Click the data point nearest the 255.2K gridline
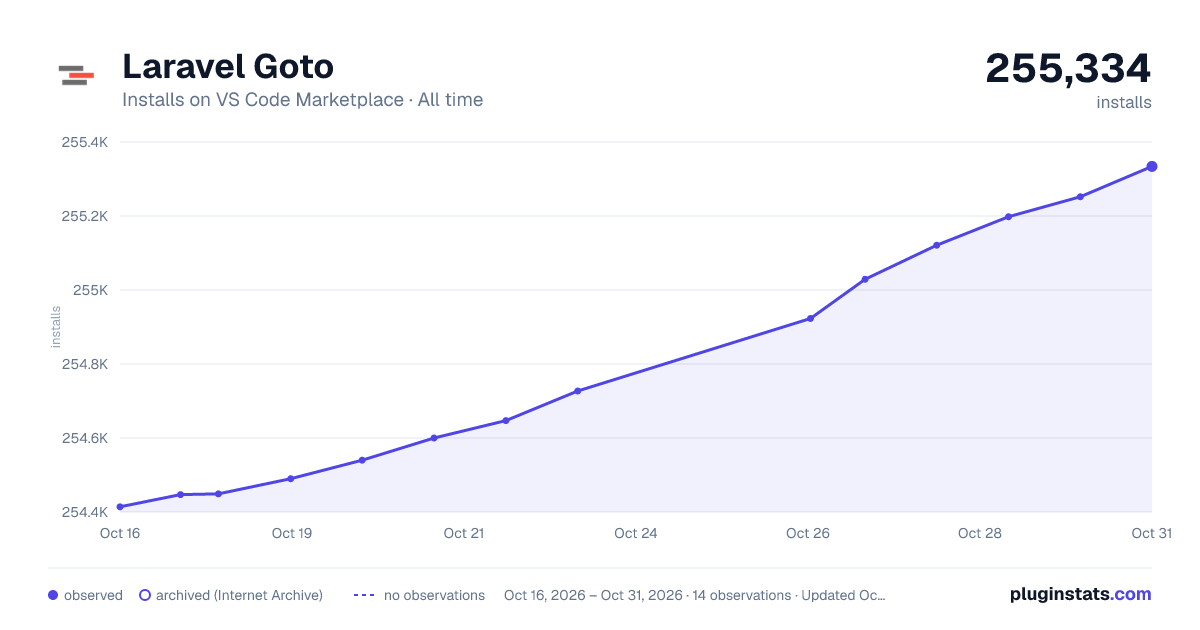Image resolution: width=1200 pixels, height=630 pixels. (x=1008, y=217)
